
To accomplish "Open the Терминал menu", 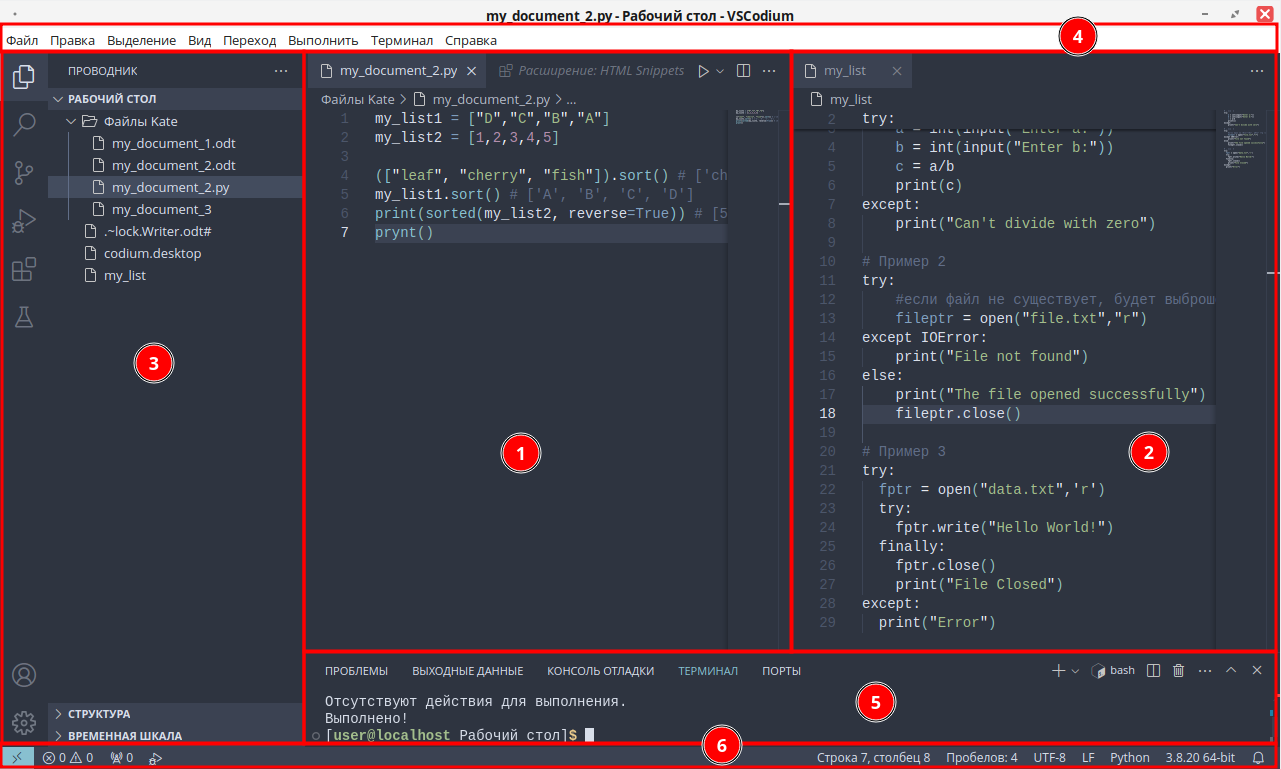I will [402, 40].
